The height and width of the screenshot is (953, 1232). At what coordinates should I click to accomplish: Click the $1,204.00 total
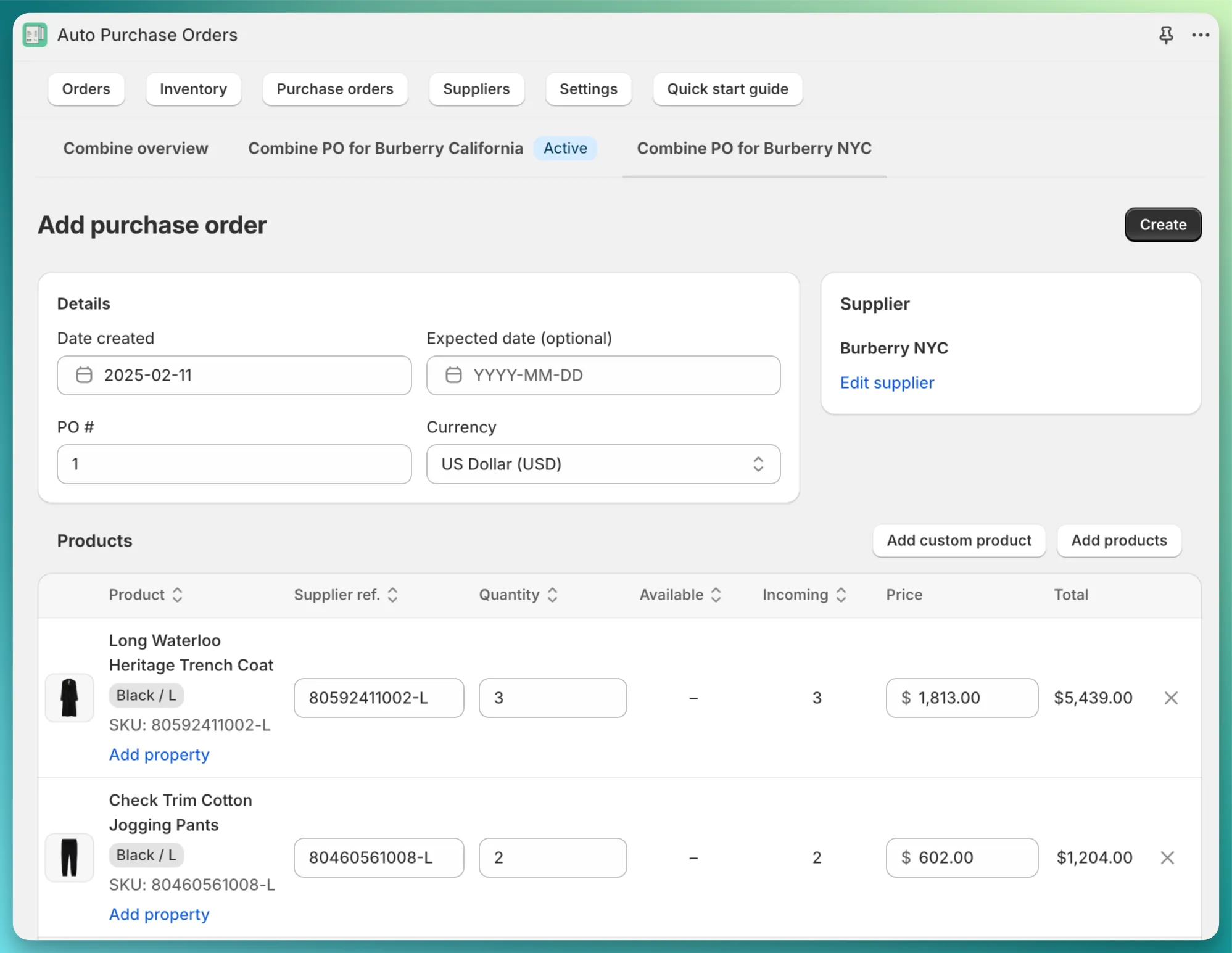click(1094, 857)
